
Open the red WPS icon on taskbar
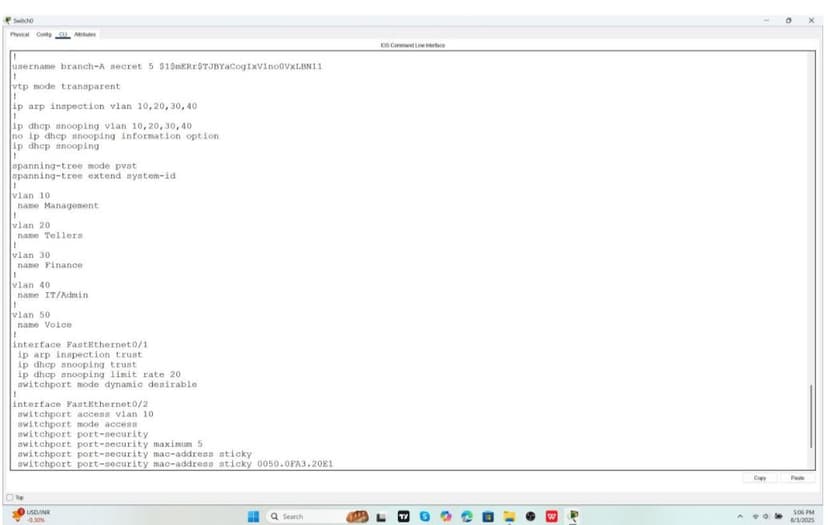[x=552, y=517]
